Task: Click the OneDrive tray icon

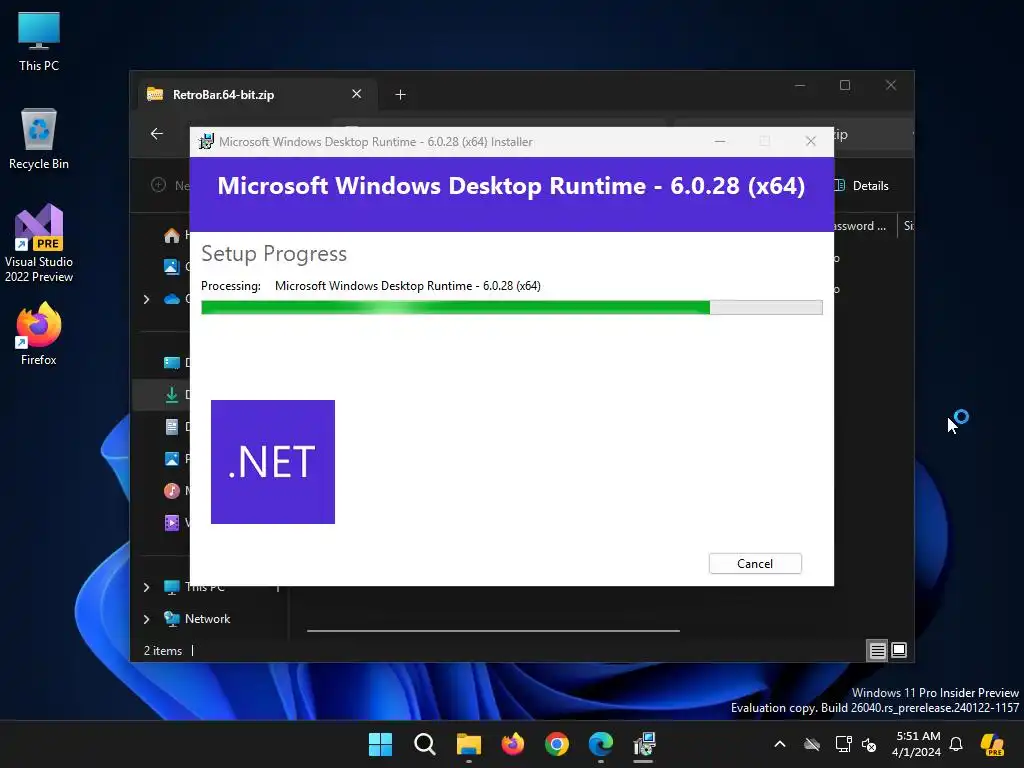Action: tap(812, 744)
